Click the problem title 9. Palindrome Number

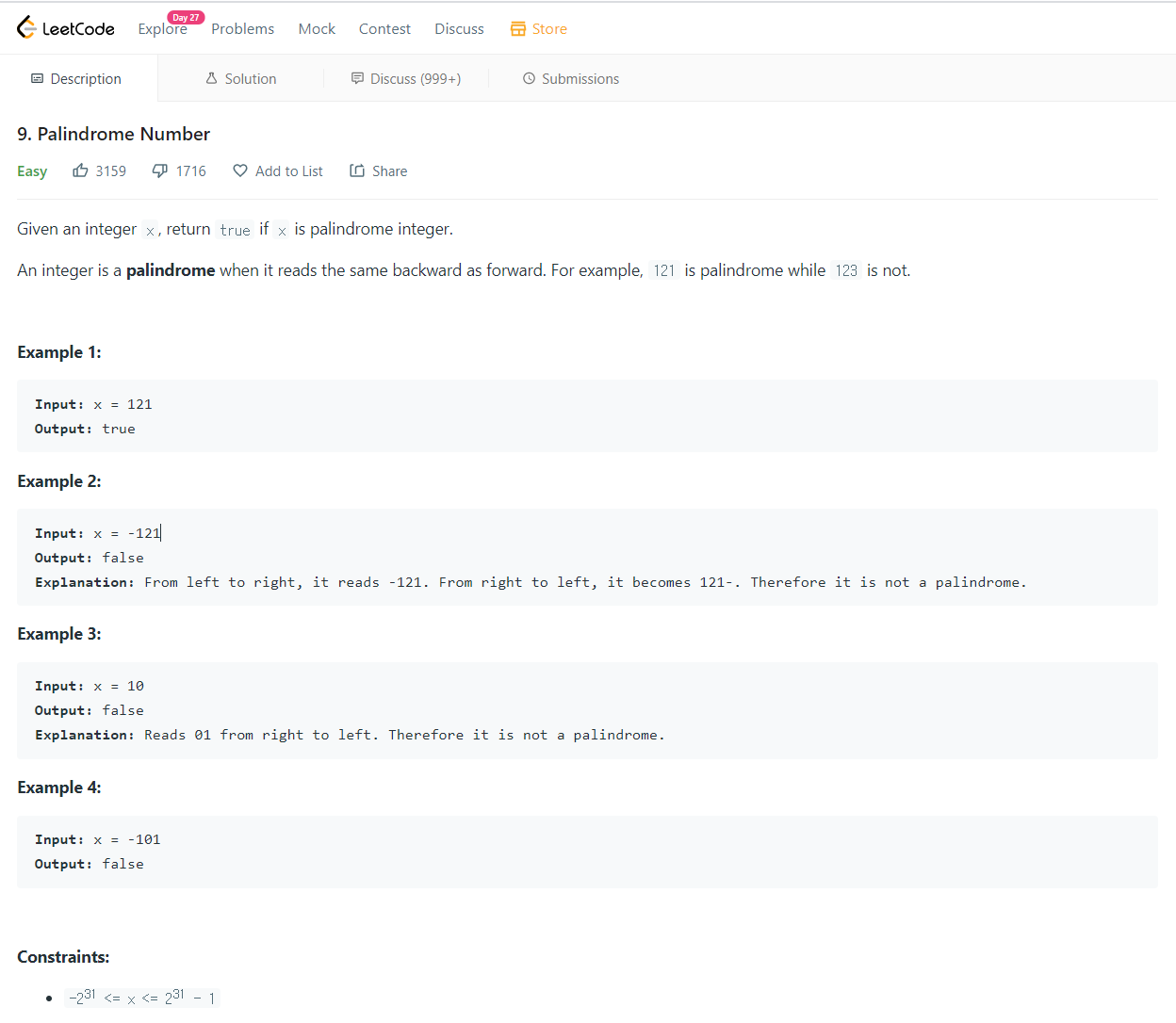113,134
